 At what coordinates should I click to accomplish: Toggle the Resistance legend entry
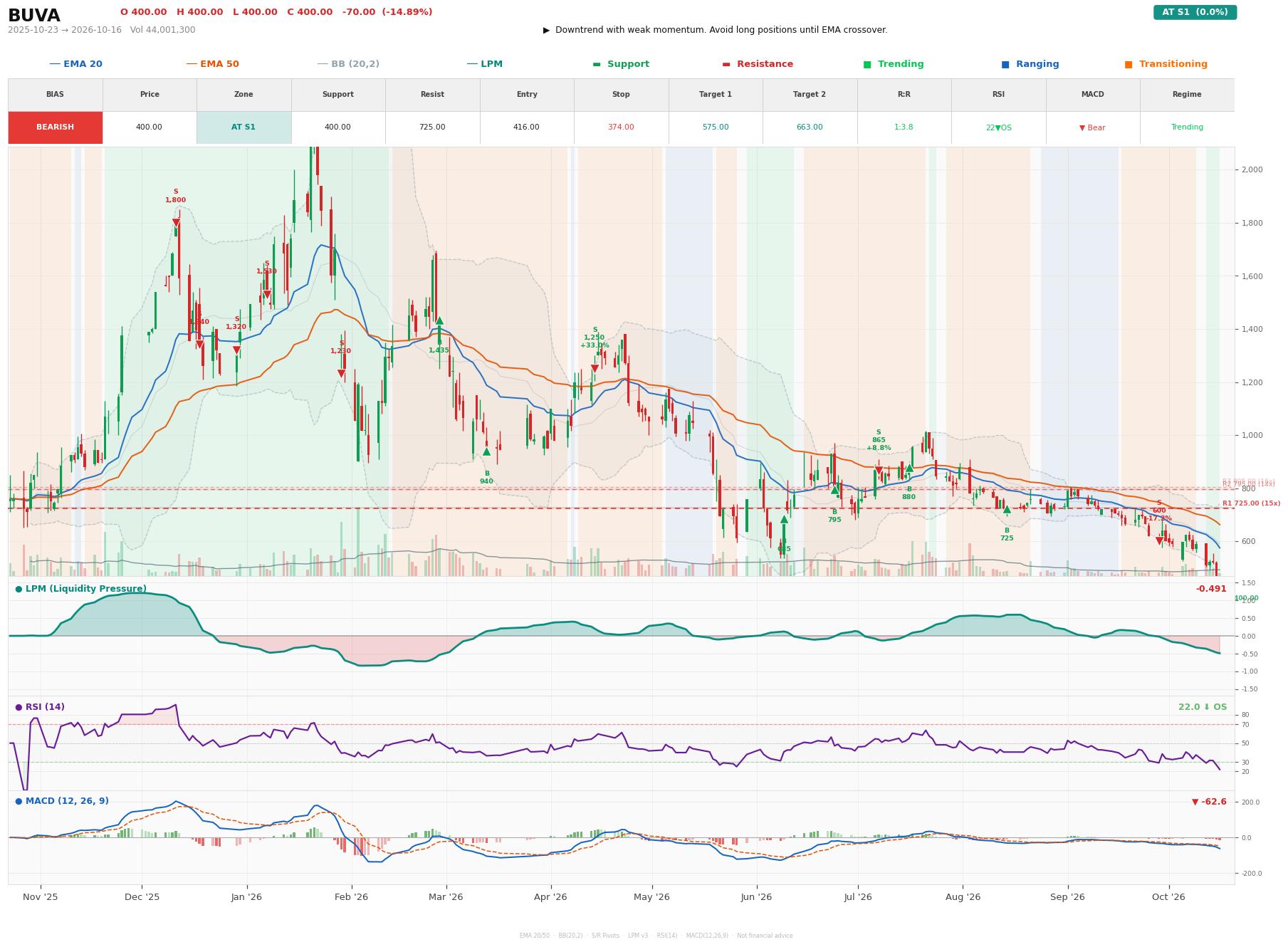pos(758,64)
